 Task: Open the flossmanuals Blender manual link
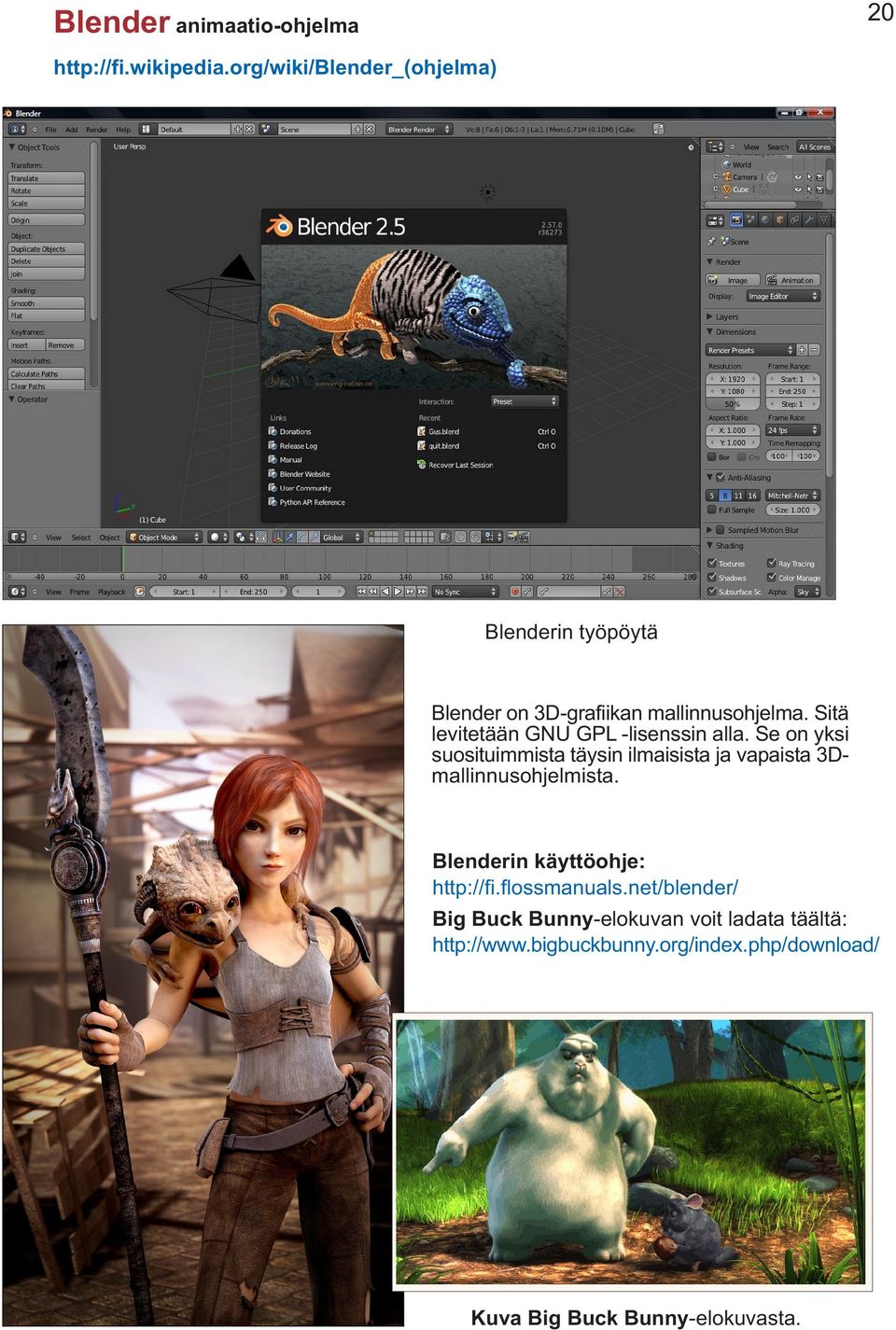point(585,888)
